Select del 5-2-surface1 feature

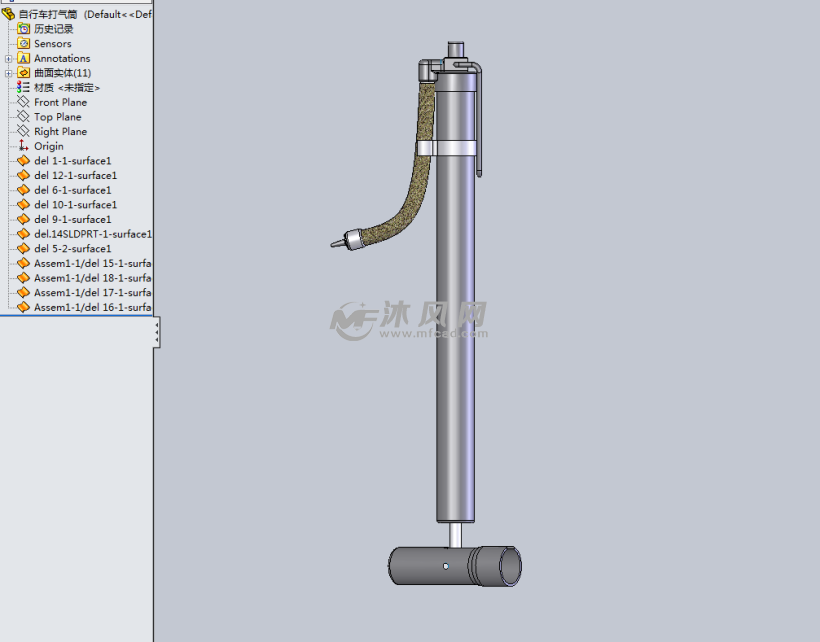tap(72, 248)
